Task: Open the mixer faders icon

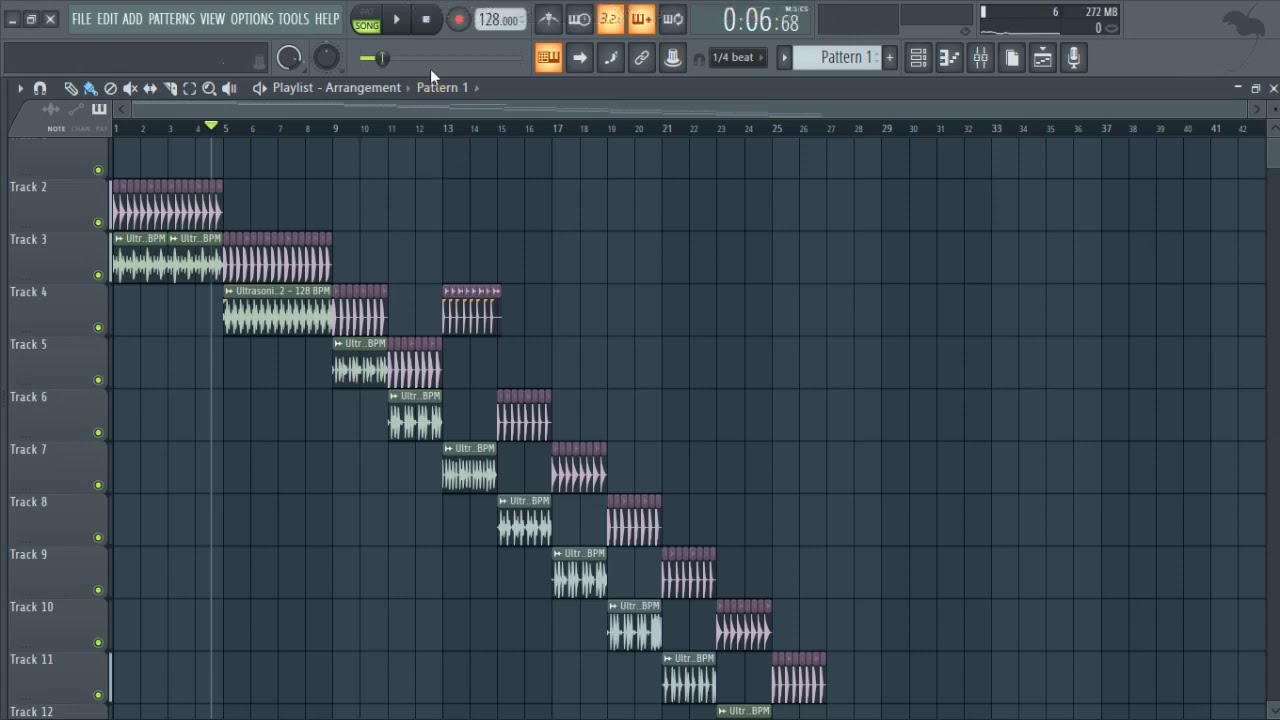Action: pos(980,58)
